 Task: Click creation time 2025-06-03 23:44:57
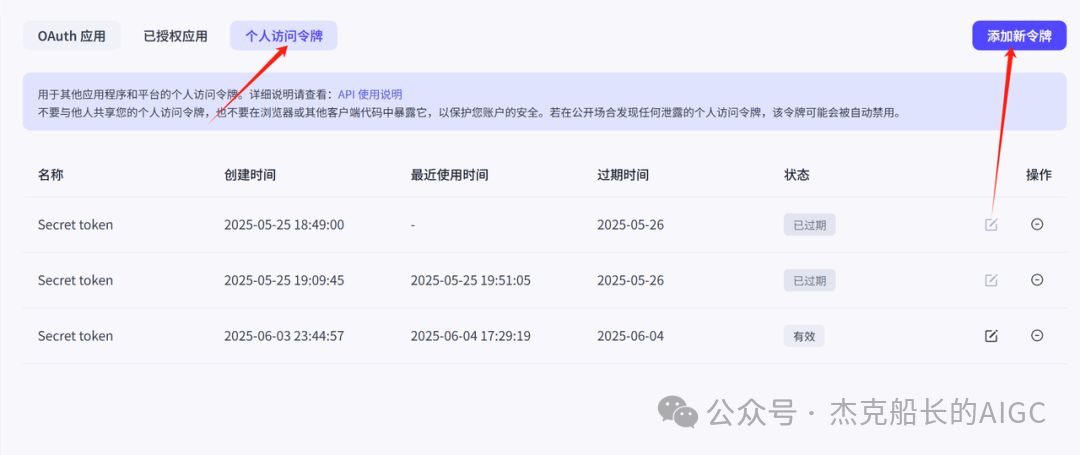click(x=284, y=336)
